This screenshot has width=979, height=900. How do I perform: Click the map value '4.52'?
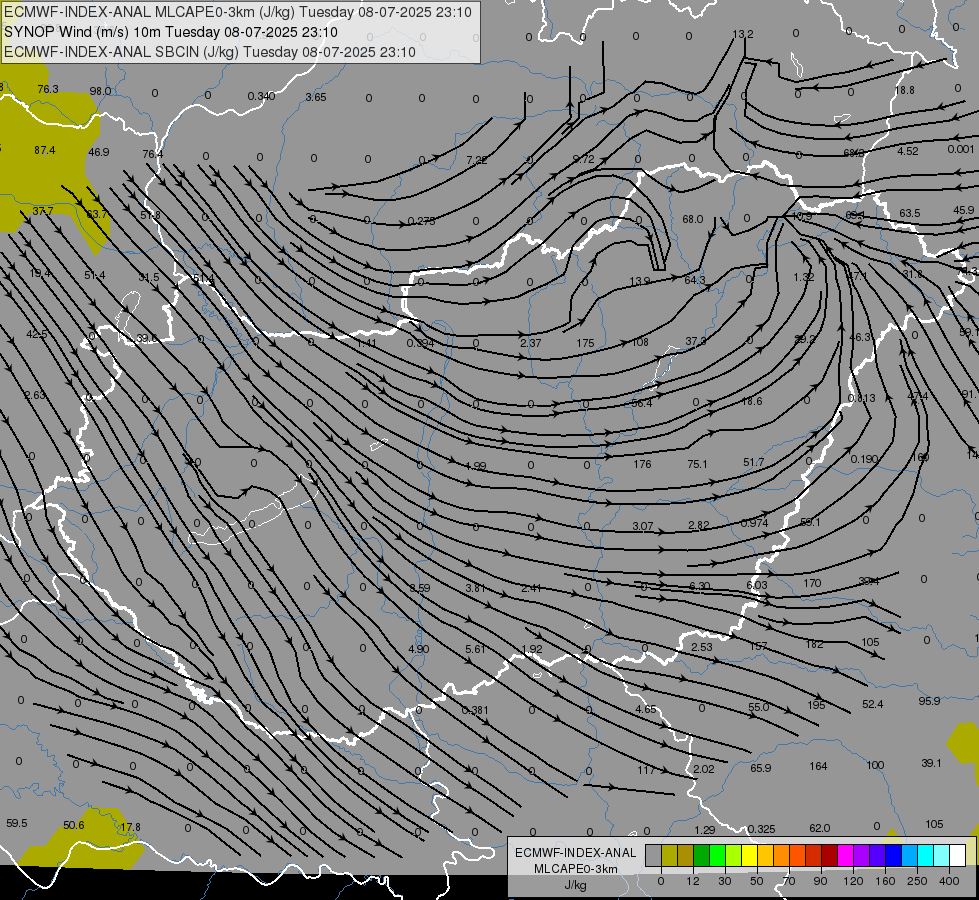pos(908,151)
